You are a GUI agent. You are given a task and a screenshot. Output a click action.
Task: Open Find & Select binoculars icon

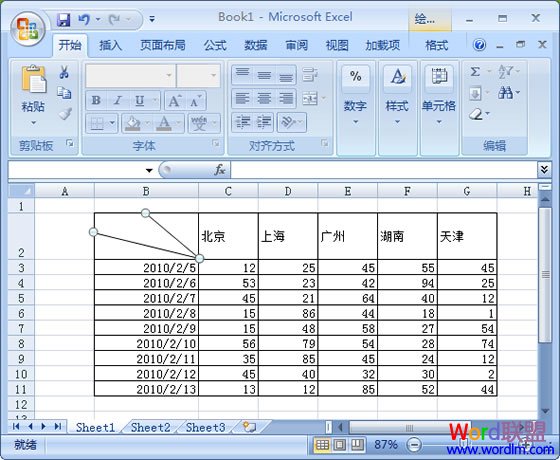(x=505, y=93)
